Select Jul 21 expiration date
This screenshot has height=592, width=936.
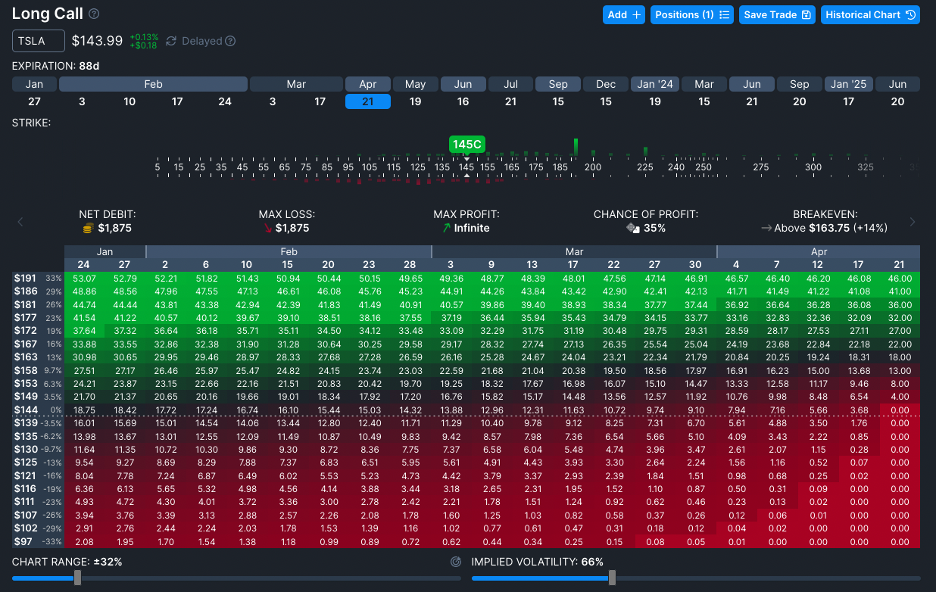coord(510,101)
